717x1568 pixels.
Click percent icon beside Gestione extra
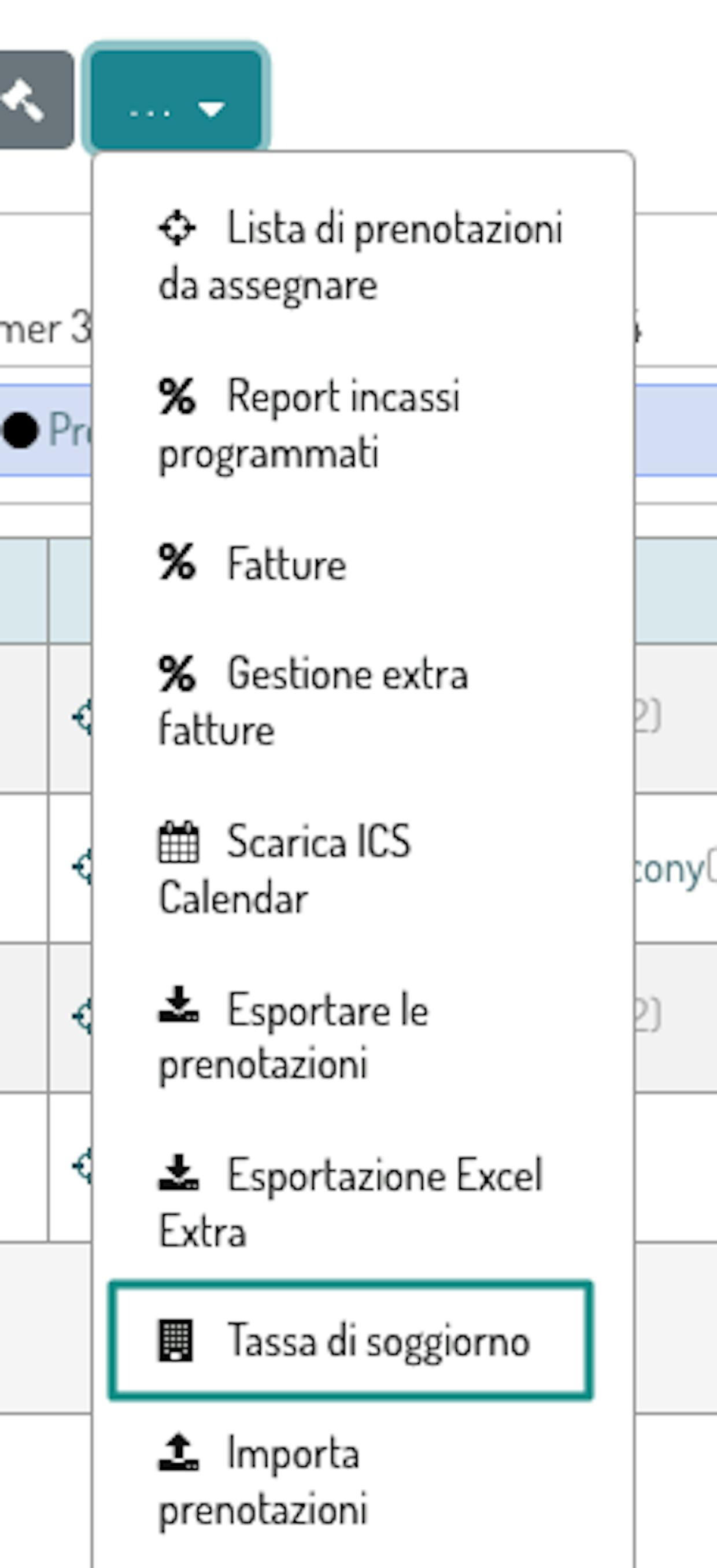177,673
